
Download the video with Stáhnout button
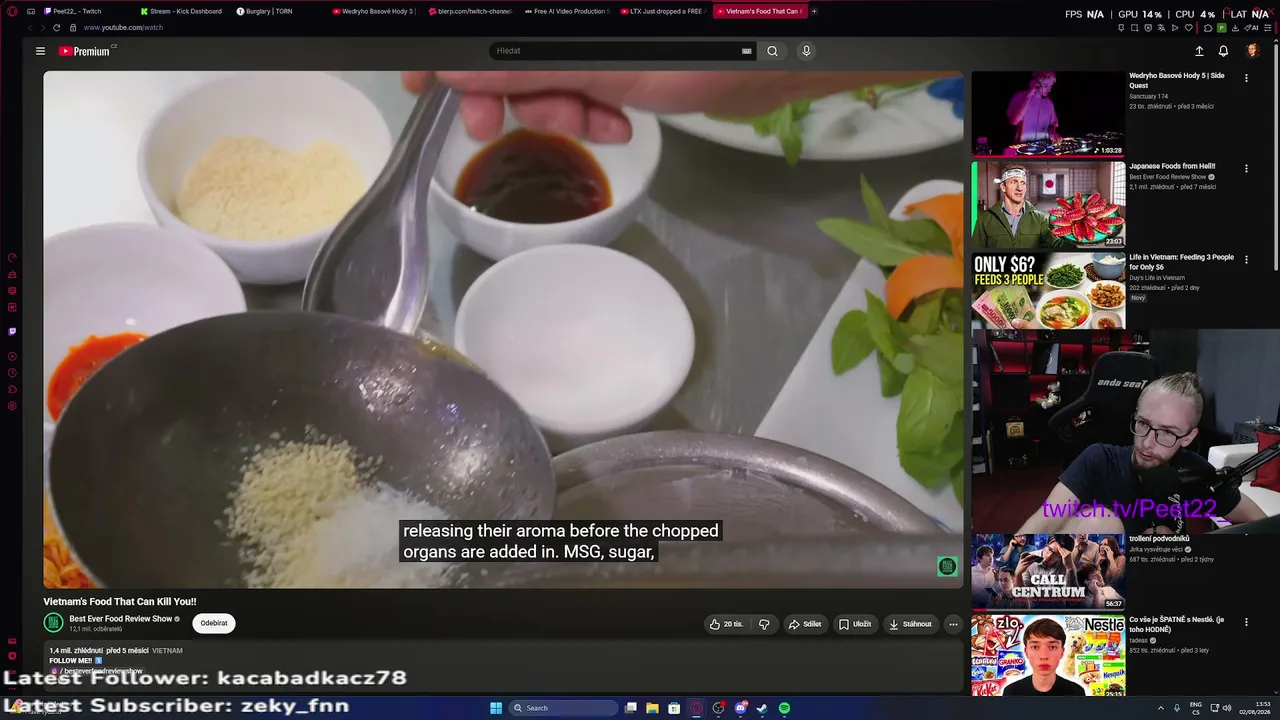coord(910,624)
